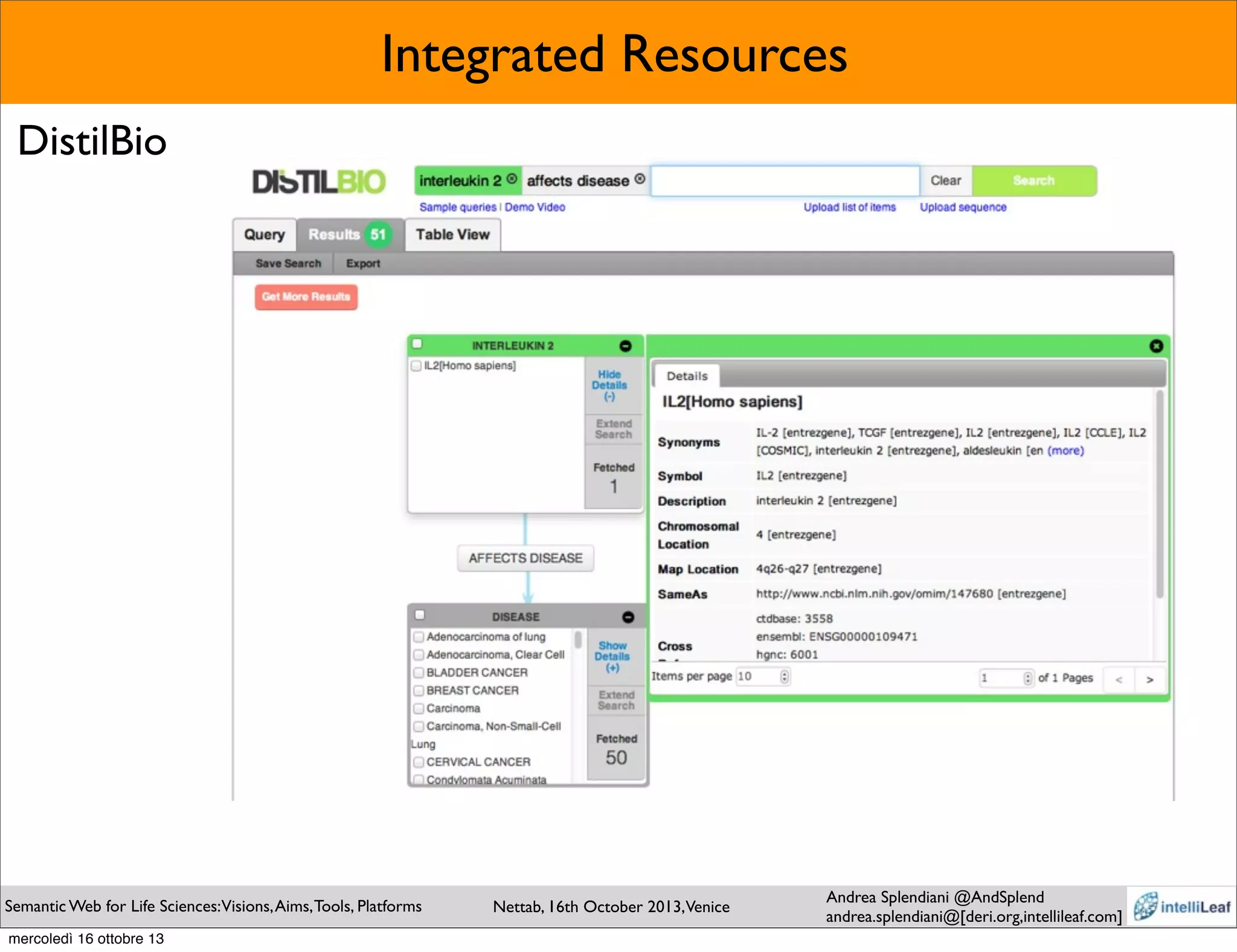Click Export in the toolbar
1237x952 pixels.
(x=363, y=263)
